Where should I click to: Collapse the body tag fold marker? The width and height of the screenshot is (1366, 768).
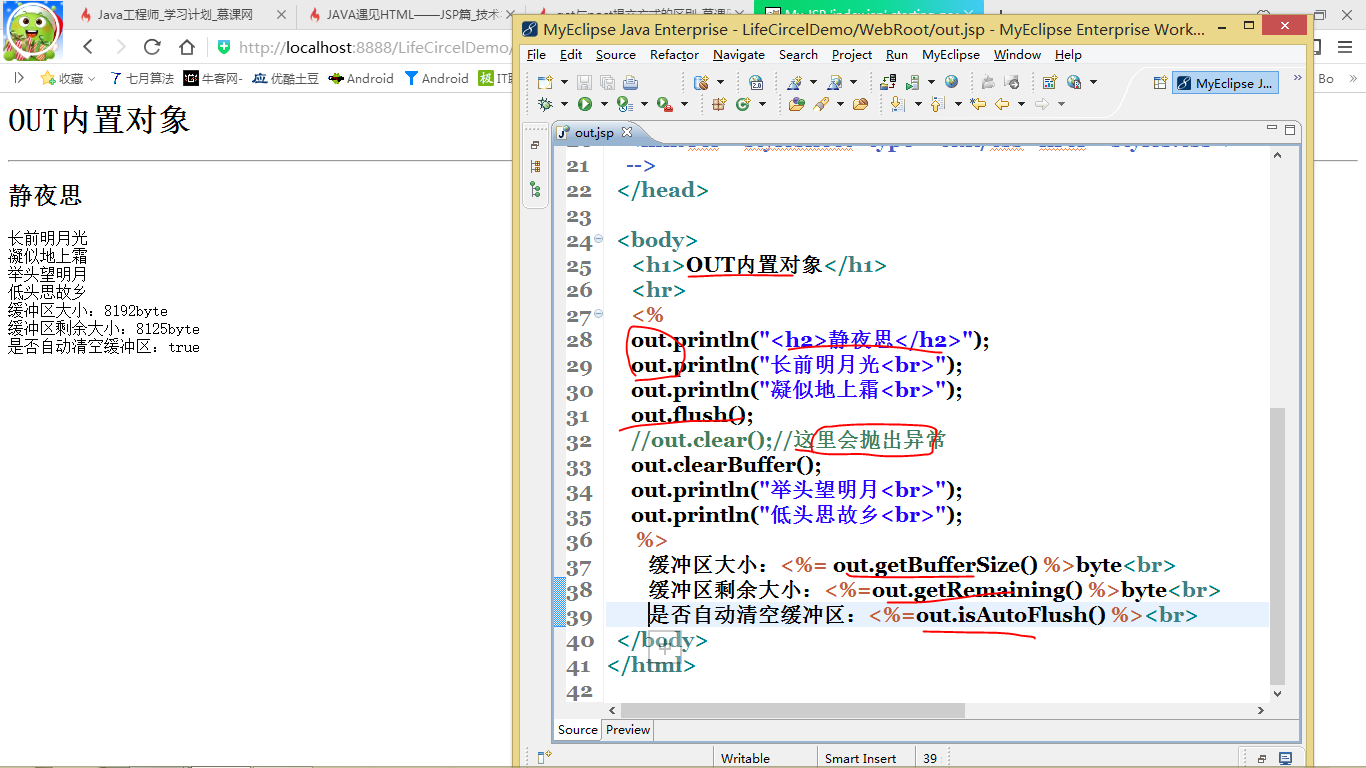[599, 239]
